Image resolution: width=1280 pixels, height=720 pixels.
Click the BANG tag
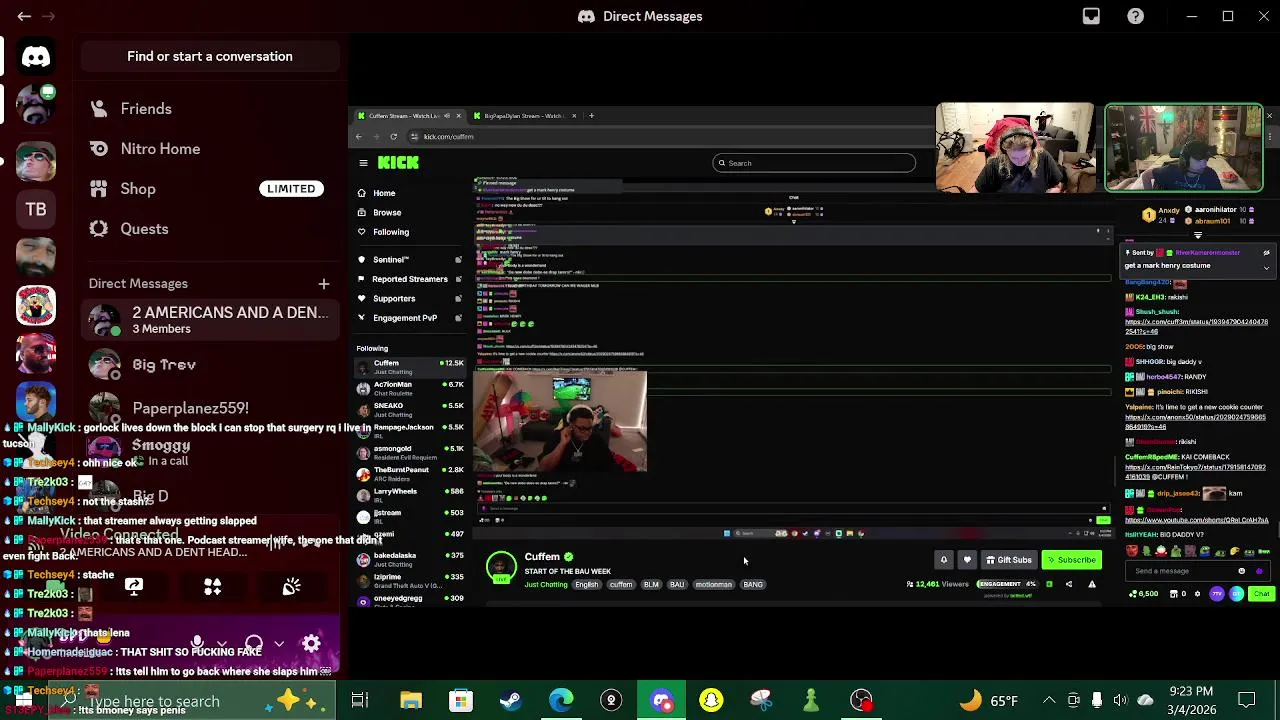pyautogui.click(x=753, y=584)
